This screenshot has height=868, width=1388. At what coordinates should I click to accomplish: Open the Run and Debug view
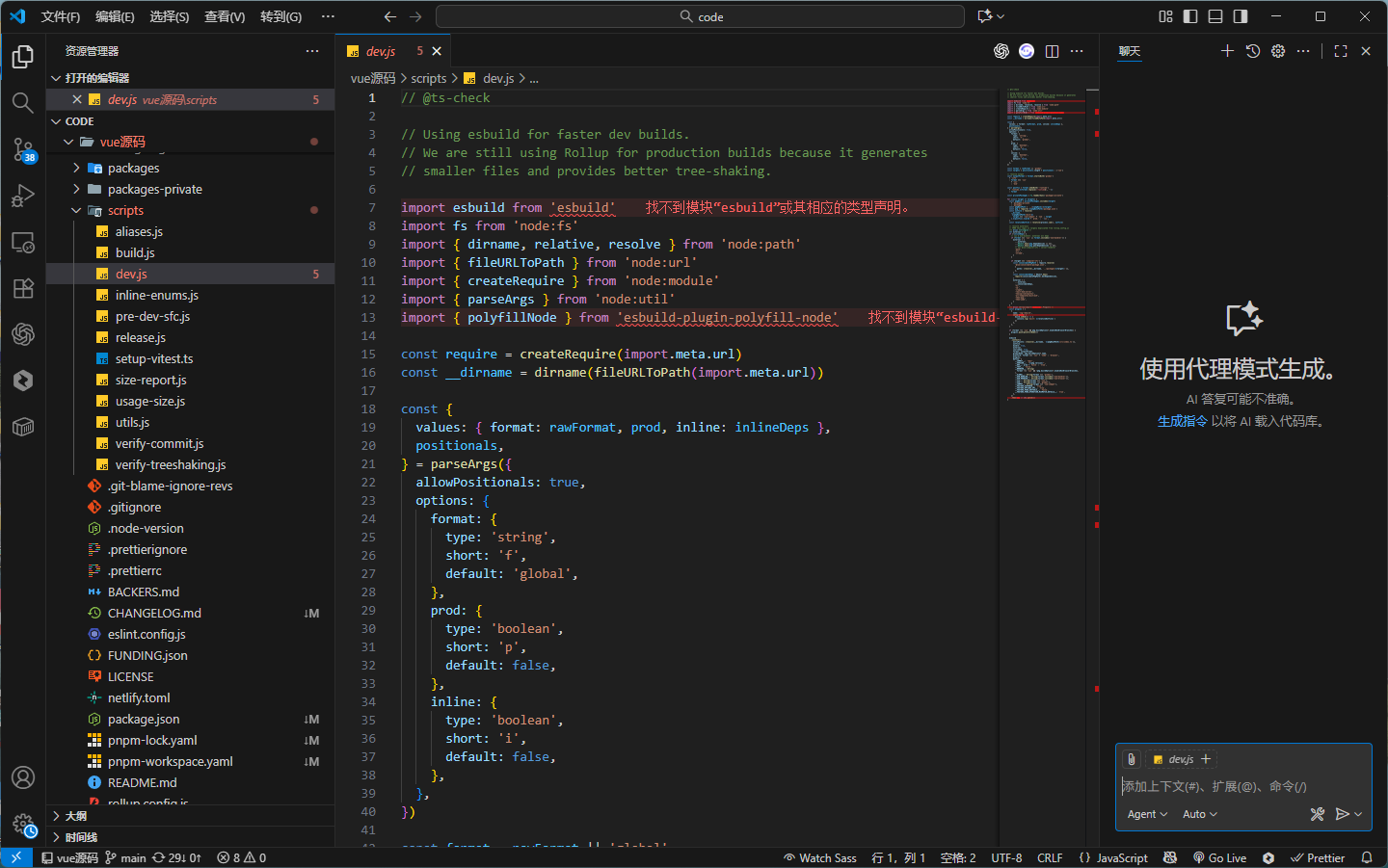23,196
